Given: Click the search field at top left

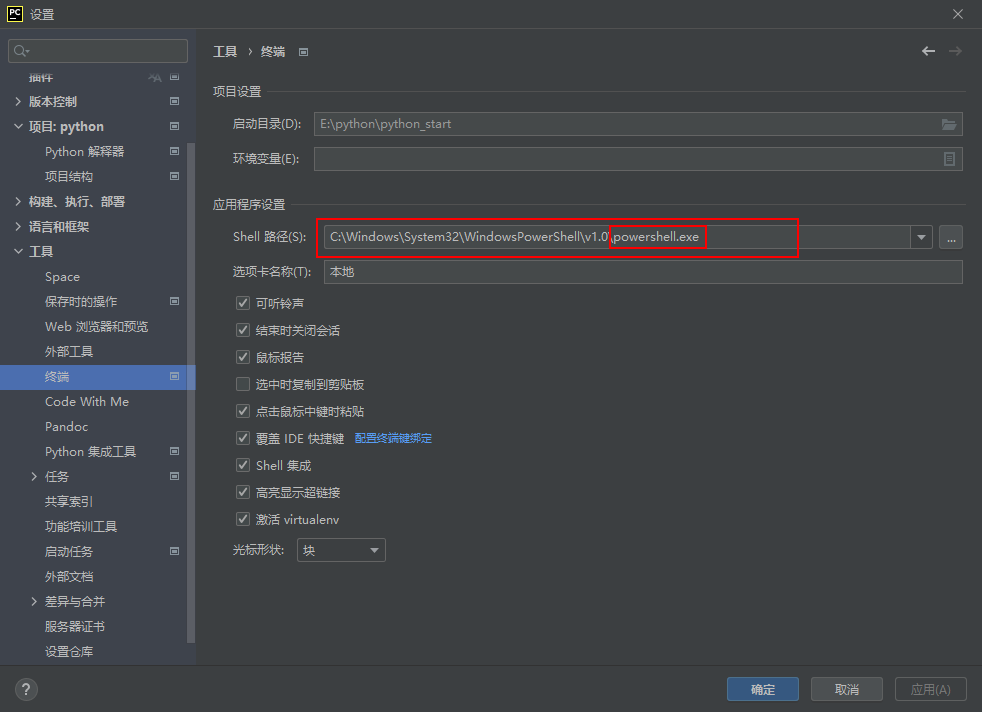Looking at the screenshot, I should [x=97, y=49].
